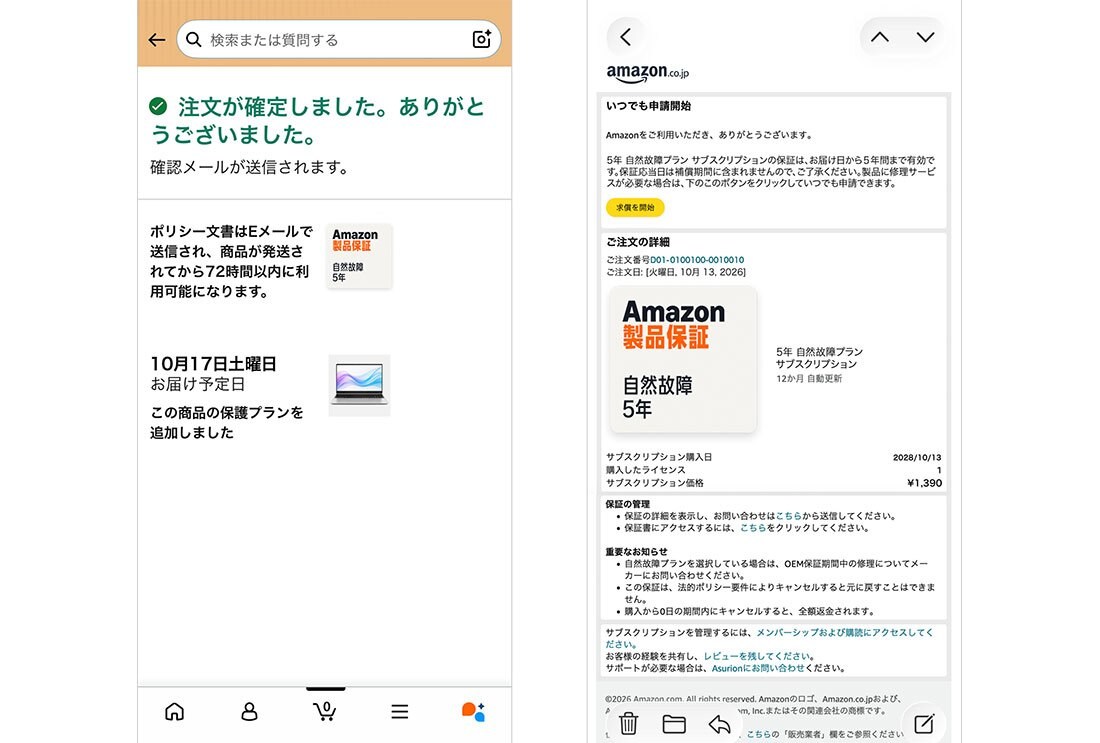This screenshot has width=1100, height=743.
Task: Go to previous email with up chevron
Action: tap(880, 37)
